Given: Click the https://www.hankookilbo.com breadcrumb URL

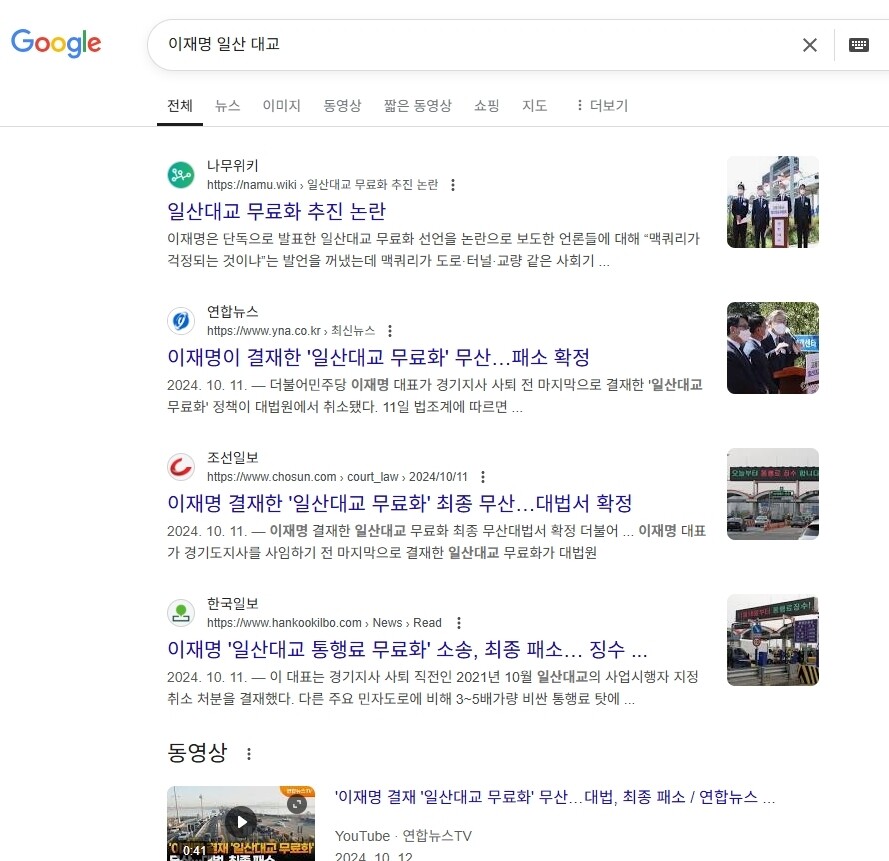Looking at the screenshot, I should coord(324,623).
